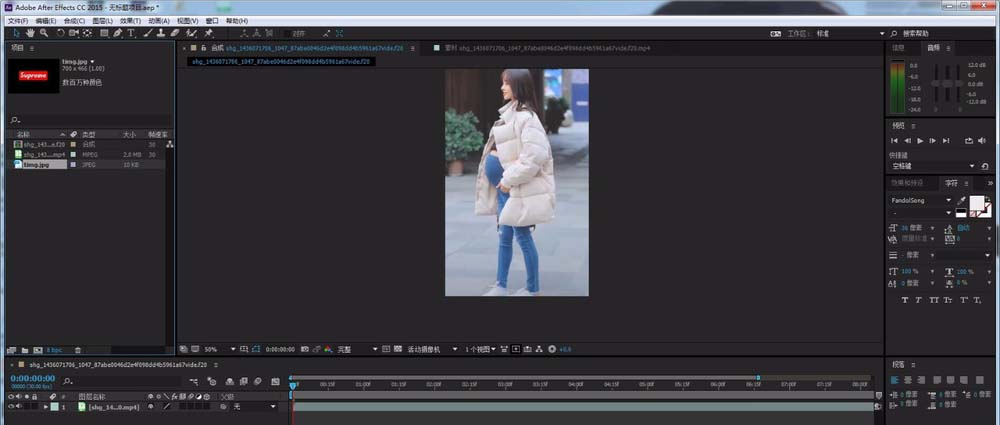Open the FandolSong font family dropdown
The width and height of the screenshot is (1000, 425).
coord(921,200)
